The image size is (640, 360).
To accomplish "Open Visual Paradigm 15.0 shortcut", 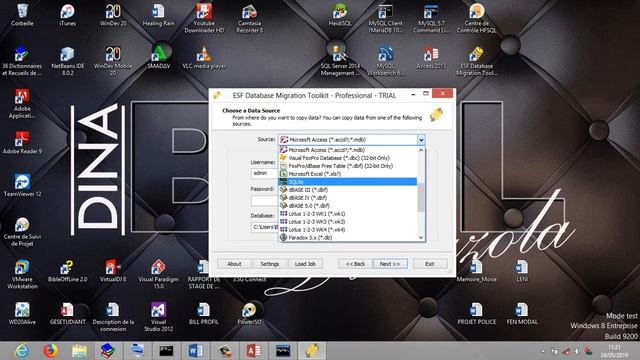I will 158,274.
